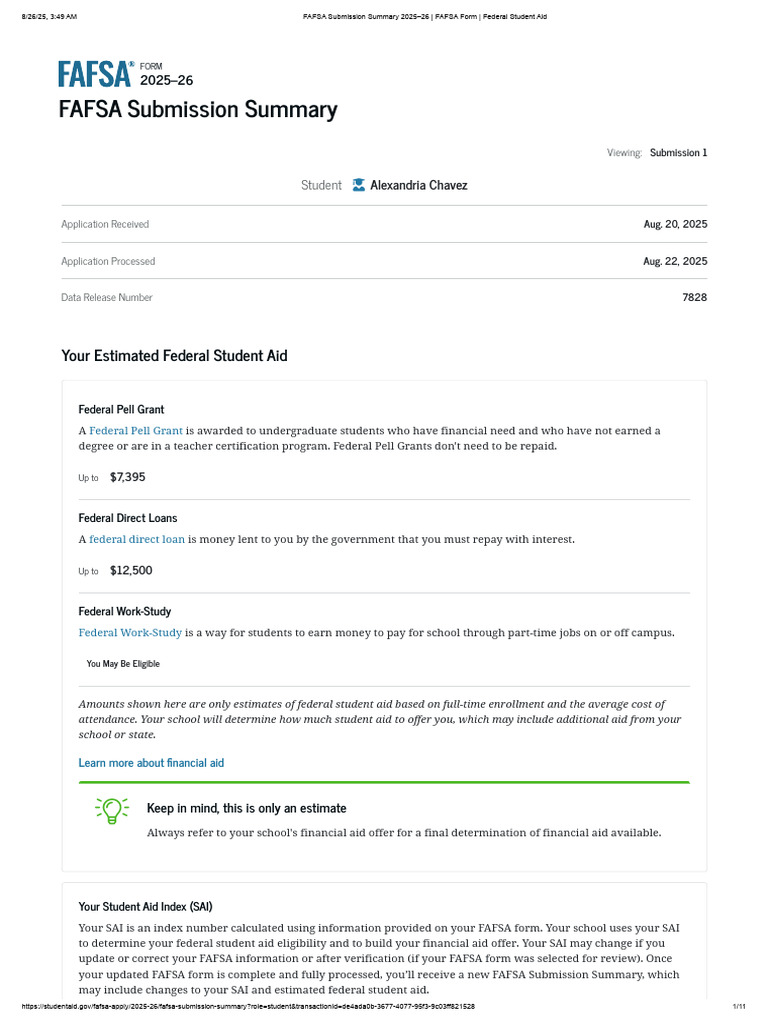Click the You May Be Eligible badge
Image resolution: width=768 pixels, height=1024 pixels.
pyautogui.click(x=123, y=664)
